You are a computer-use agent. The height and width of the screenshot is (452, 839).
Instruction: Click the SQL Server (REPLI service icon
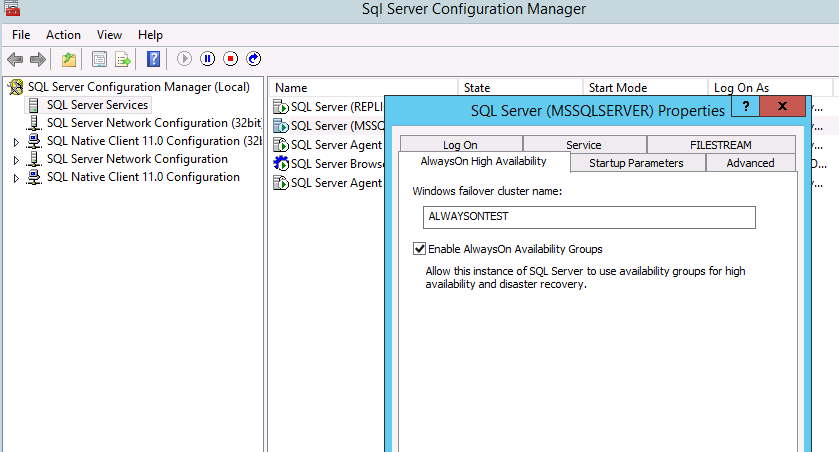pyautogui.click(x=281, y=106)
